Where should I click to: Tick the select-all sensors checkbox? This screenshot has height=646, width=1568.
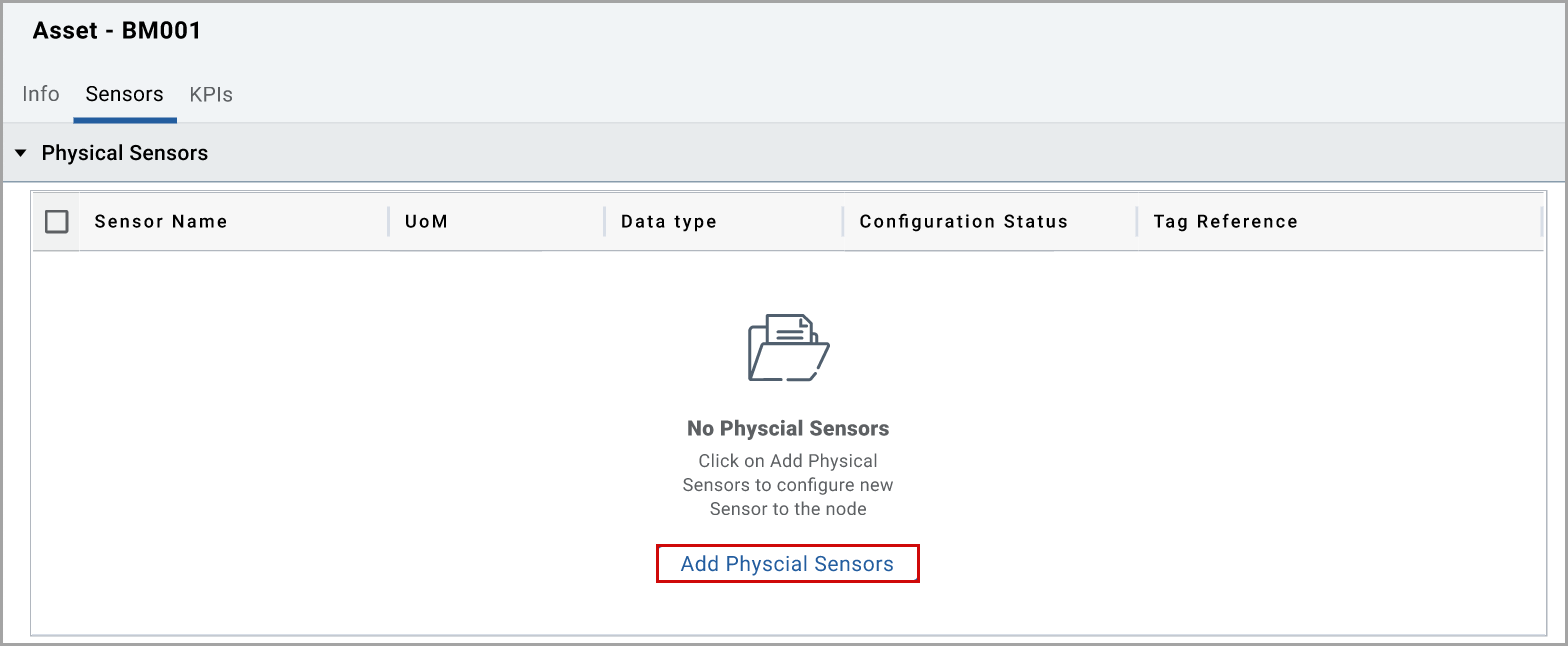coord(57,221)
